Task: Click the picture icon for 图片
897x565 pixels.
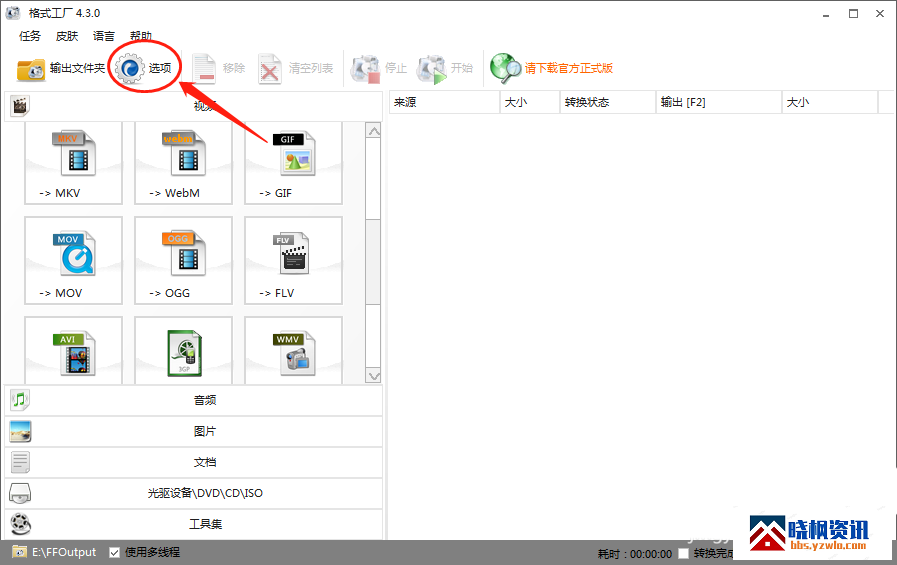Action: coord(21,431)
